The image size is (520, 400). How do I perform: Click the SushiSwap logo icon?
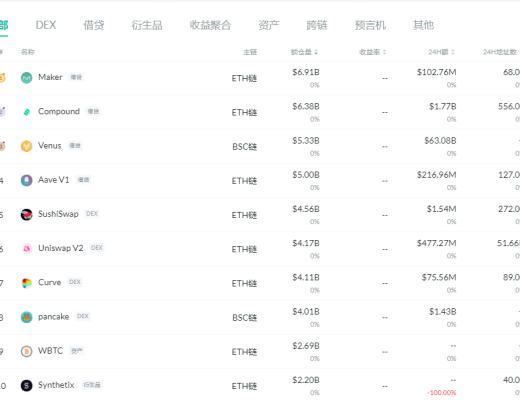coord(27,214)
